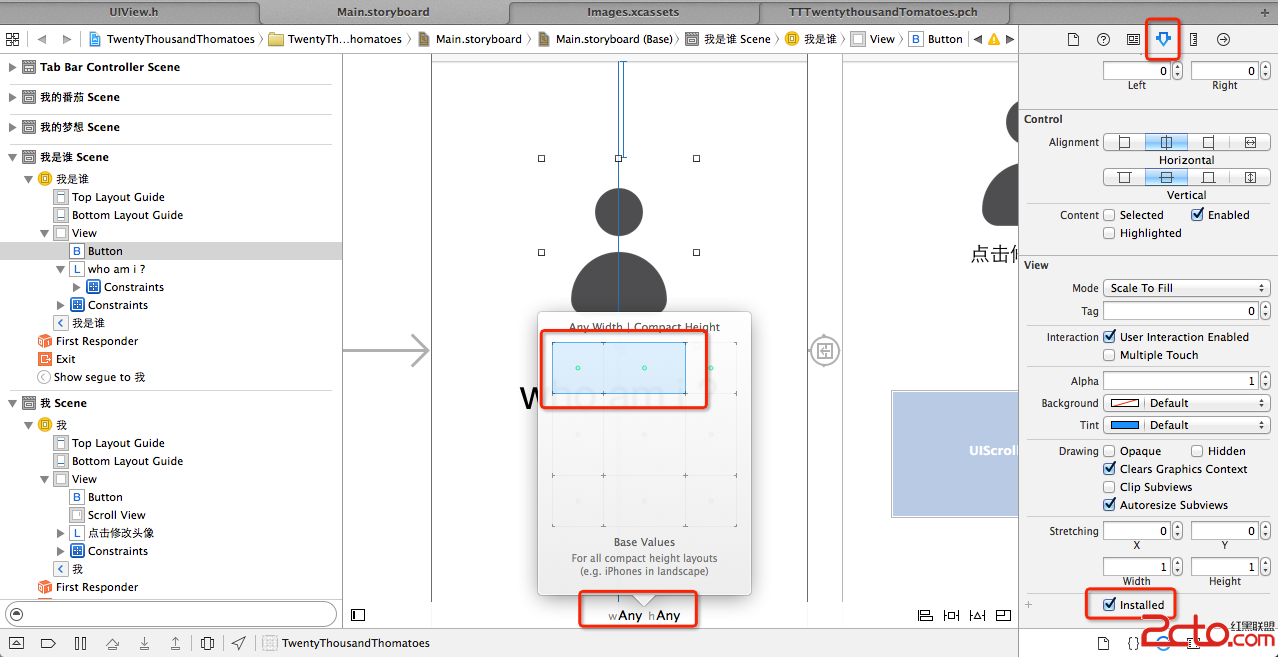Image resolution: width=1278 pixels, height=657 pixels.
Task: Select Show segue to 我 in outline
Action: 99,377
